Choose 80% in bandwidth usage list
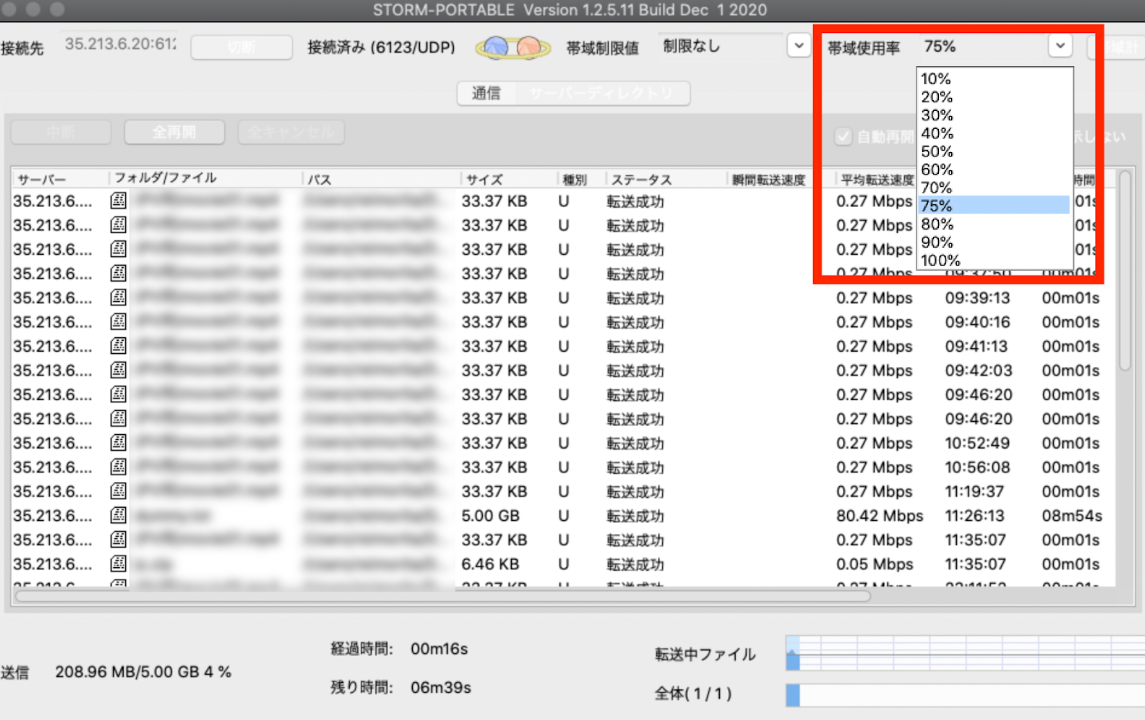 point(994,223)
